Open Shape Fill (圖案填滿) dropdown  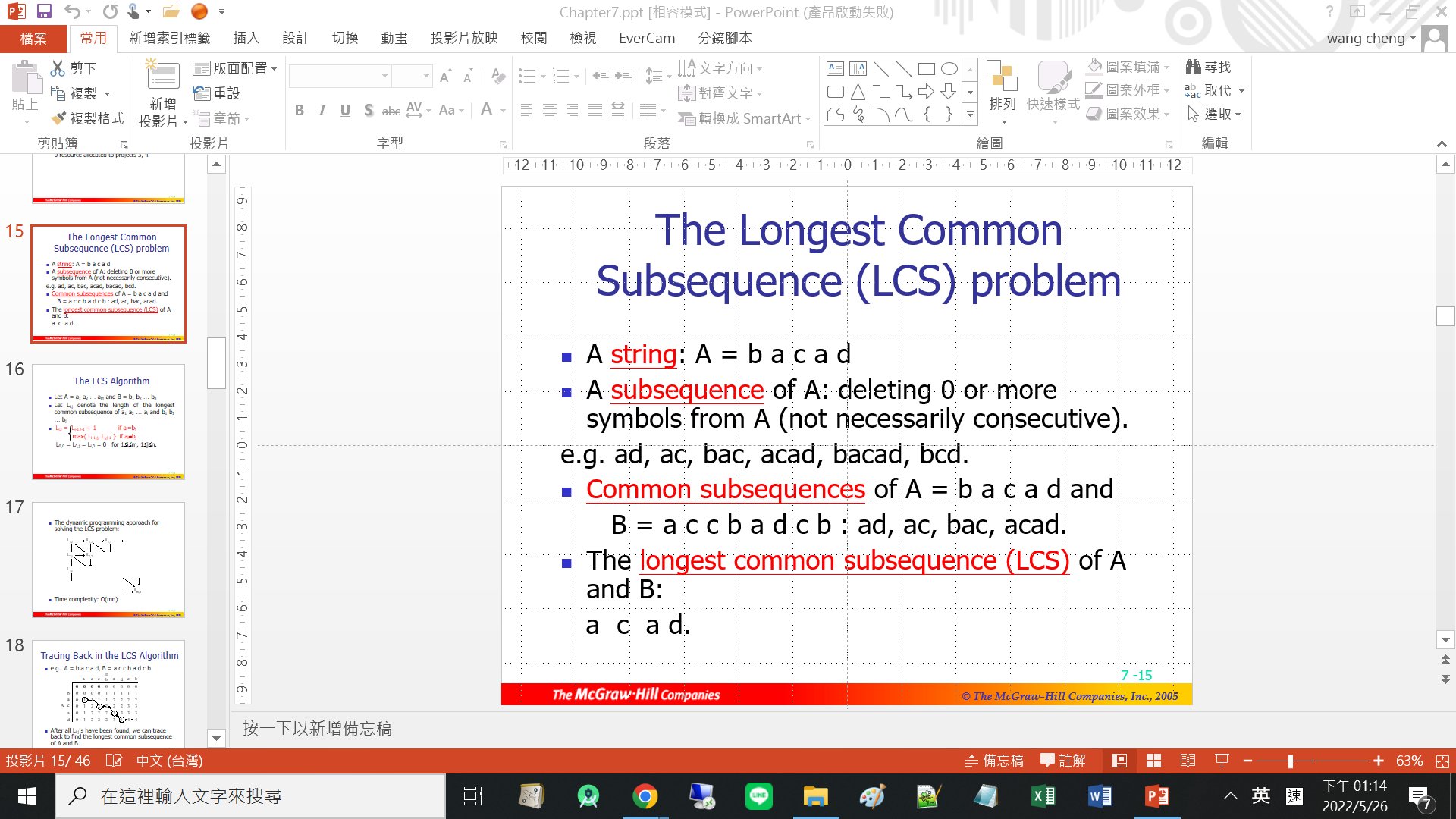1128,67
